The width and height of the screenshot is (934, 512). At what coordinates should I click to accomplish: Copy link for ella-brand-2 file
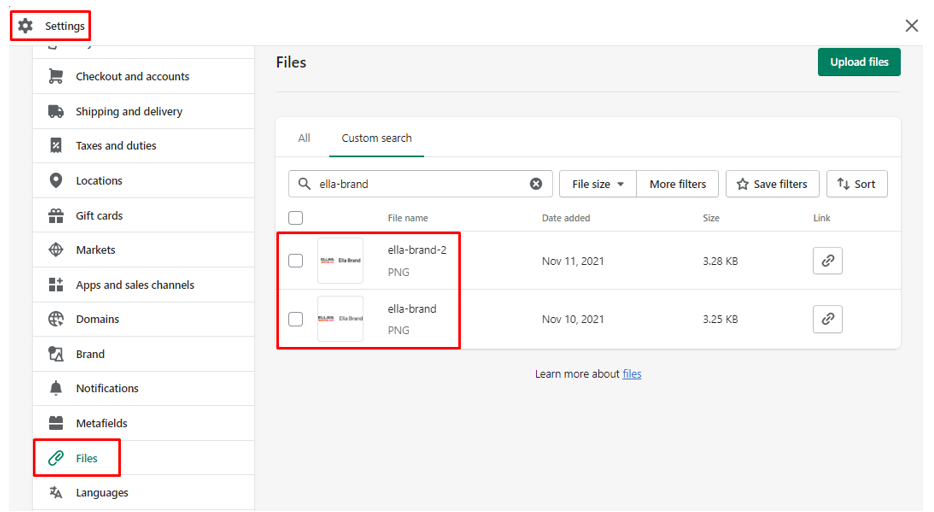coord(827,261)
